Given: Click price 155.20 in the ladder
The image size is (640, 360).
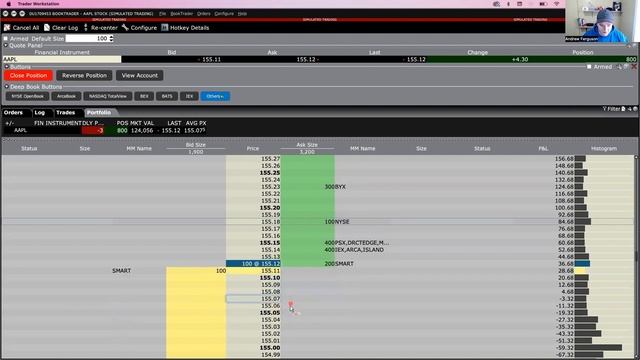Looking at the screenshot, I should [x=270, y=208].
